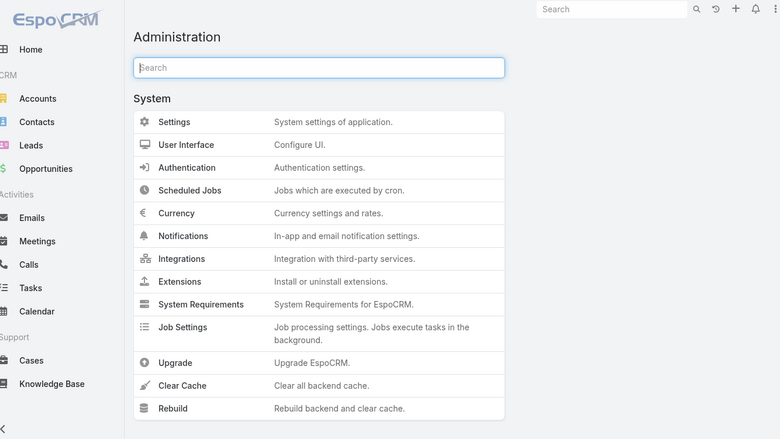The image size is (780, 439).
Task: Open the Integrations link
Action: 182,259
